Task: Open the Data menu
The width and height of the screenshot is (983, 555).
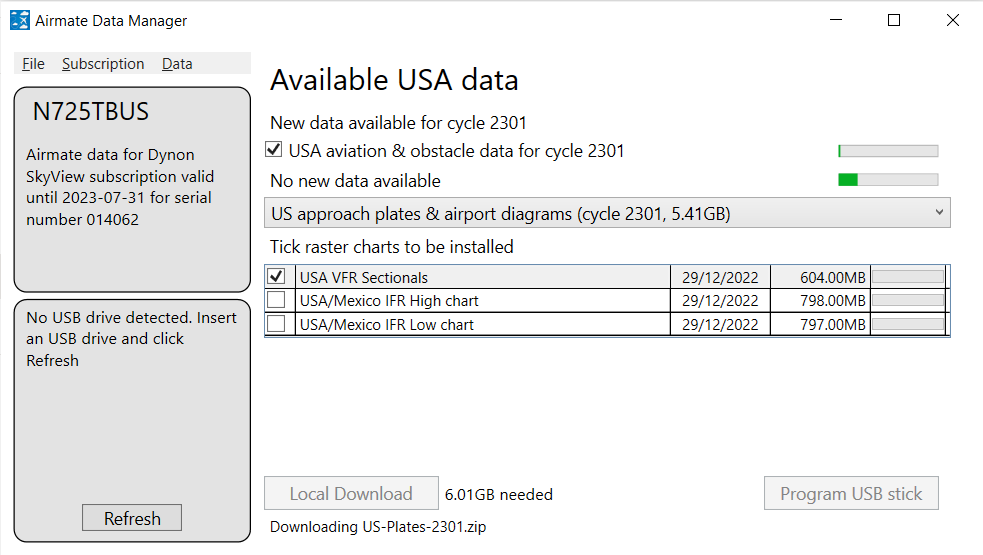Action: point(177,64)
